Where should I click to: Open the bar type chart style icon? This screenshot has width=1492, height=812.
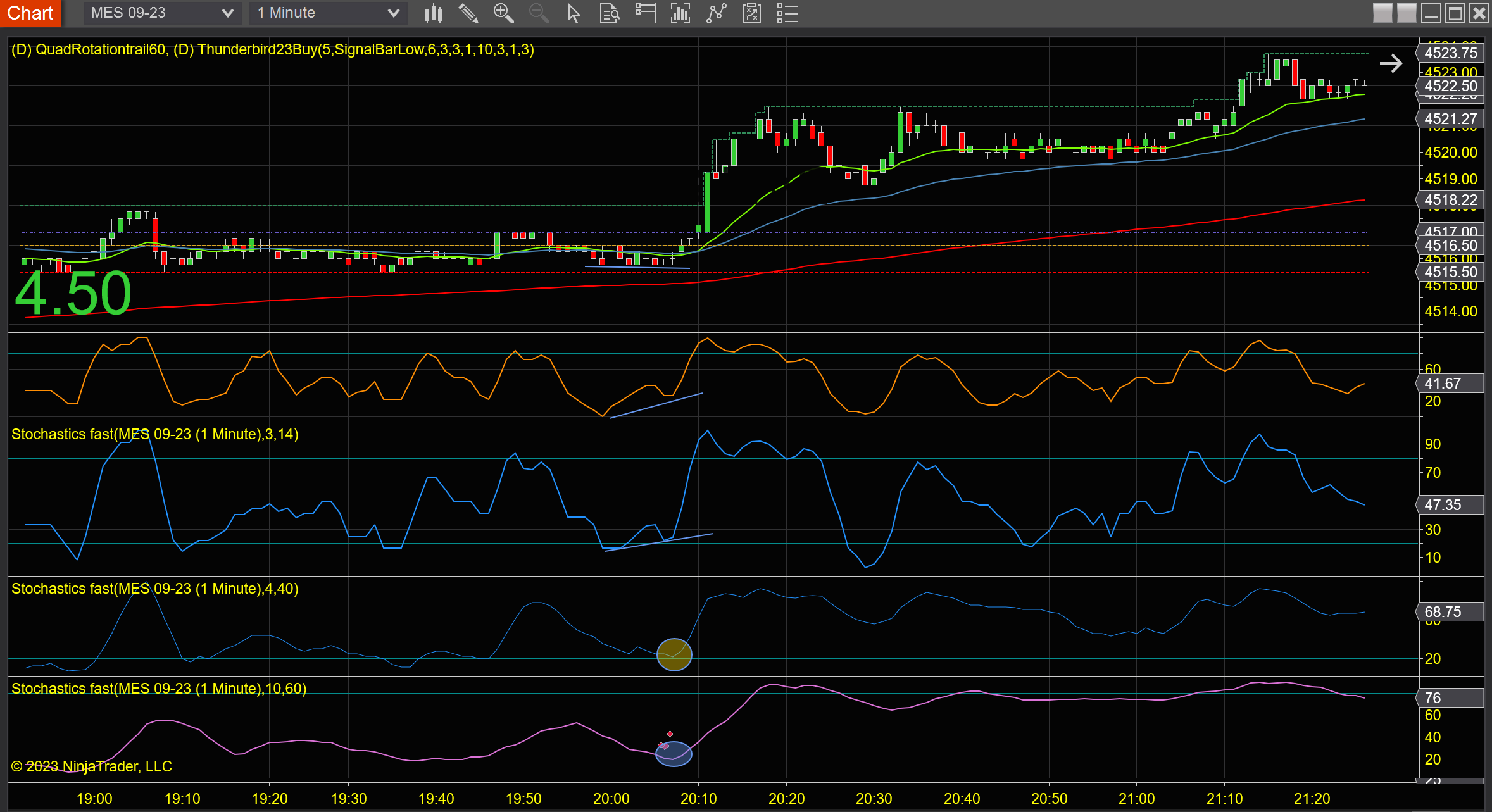coord(433,13)
